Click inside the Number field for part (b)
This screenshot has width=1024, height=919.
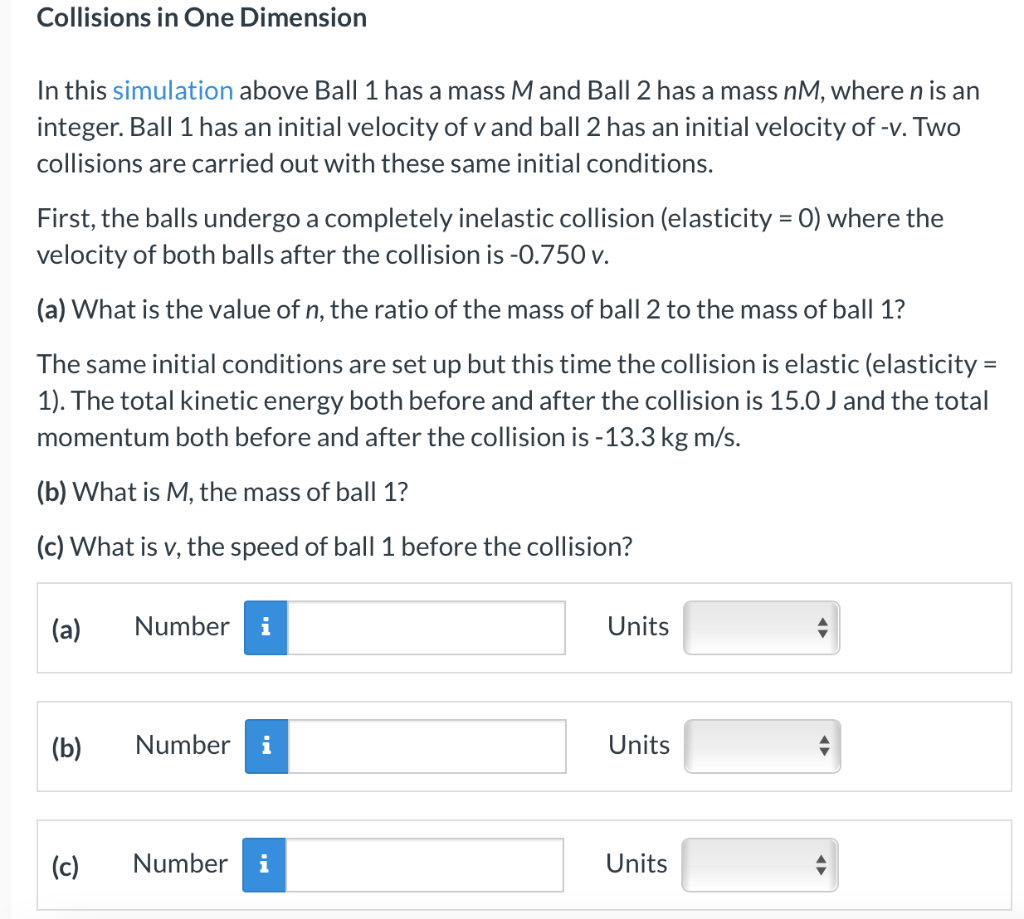(x=425, y=746)
